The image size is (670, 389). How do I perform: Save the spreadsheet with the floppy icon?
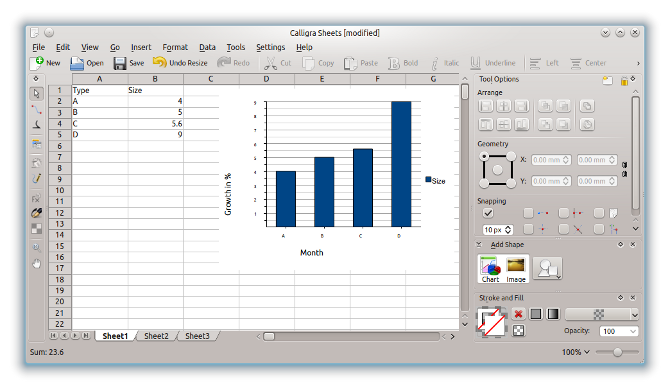[x=120, y=63]
